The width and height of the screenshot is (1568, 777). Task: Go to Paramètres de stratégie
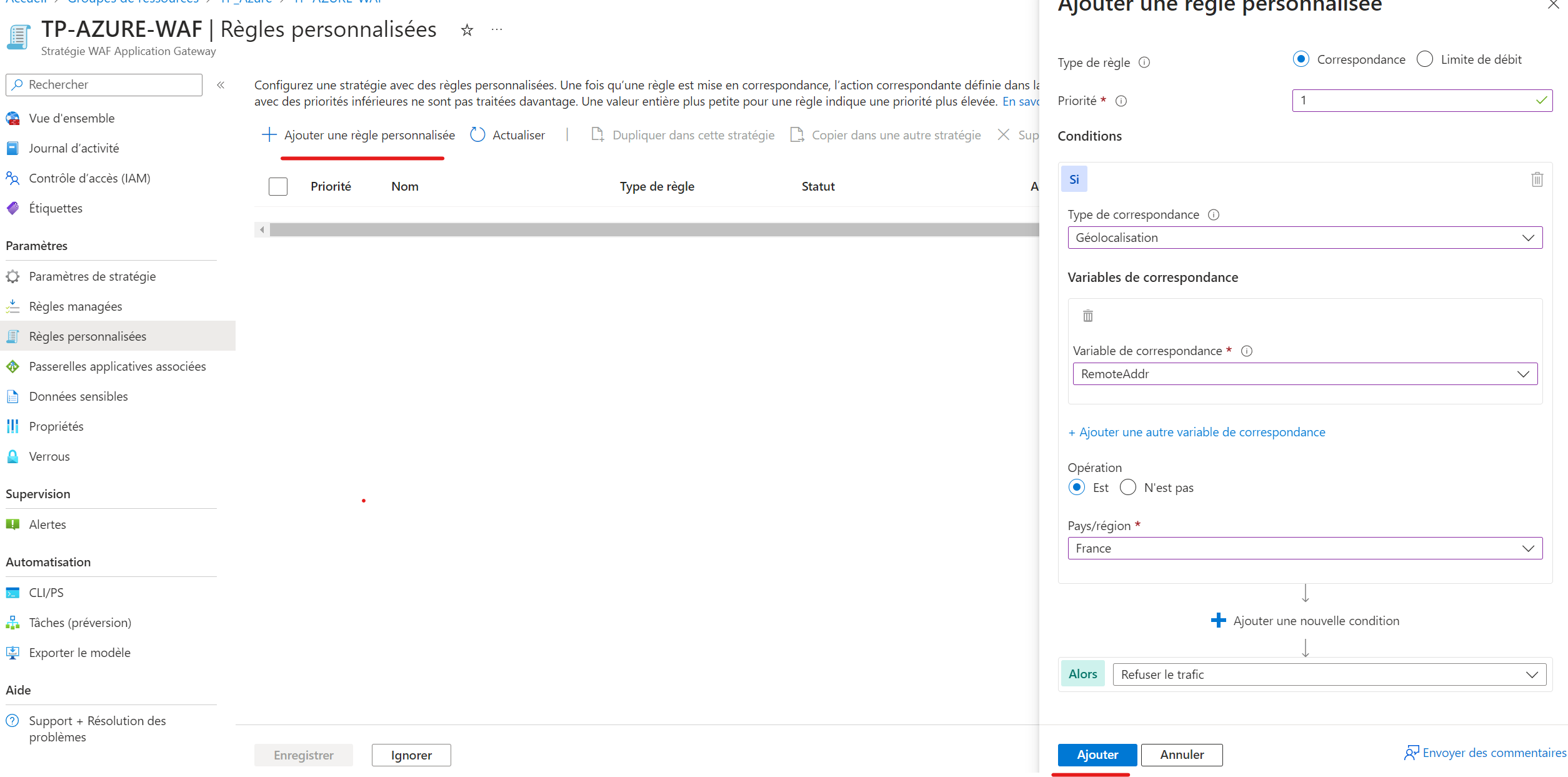(x=92, y=276)
